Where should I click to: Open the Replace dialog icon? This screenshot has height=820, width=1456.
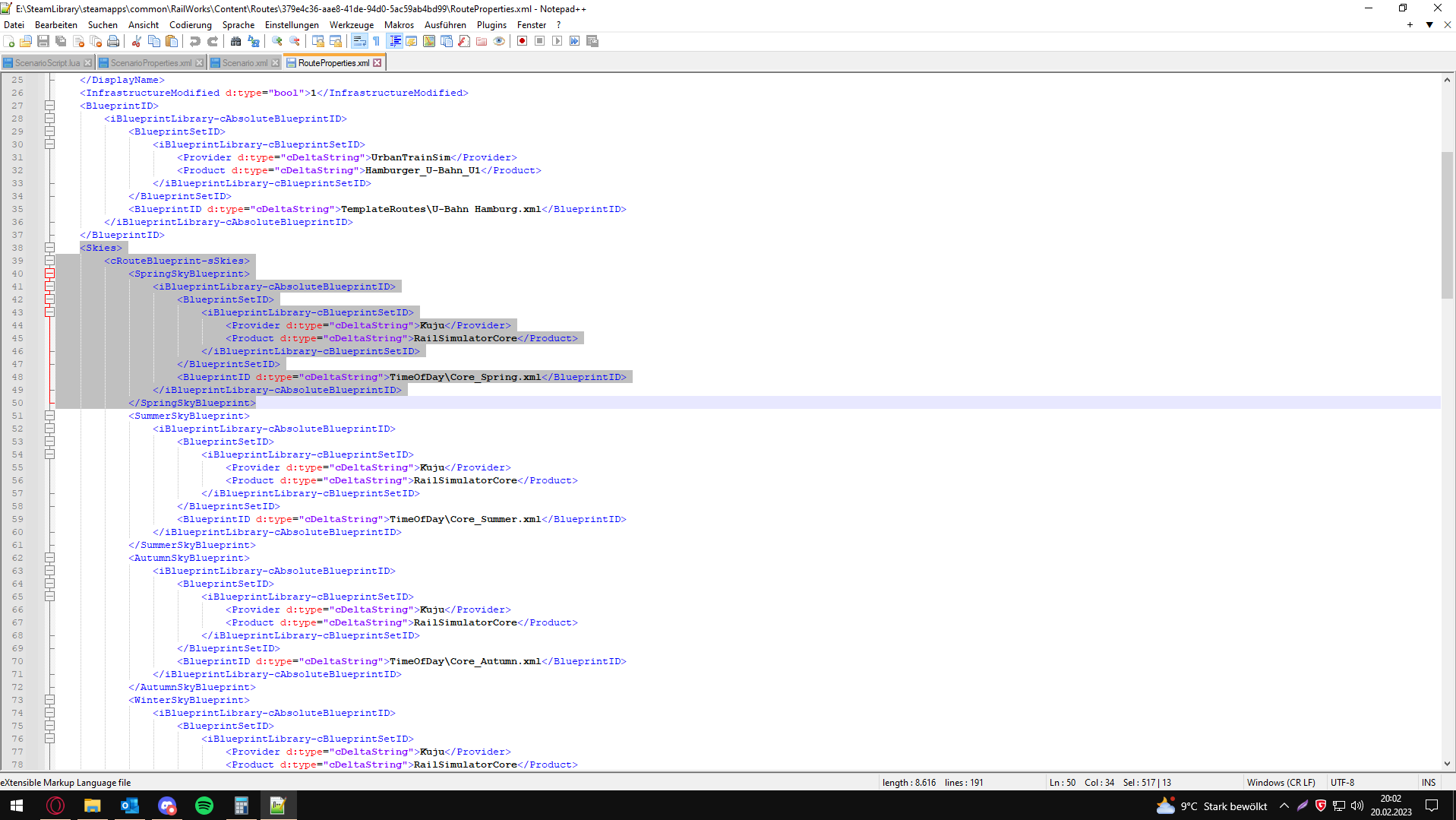tap(254, 41)
